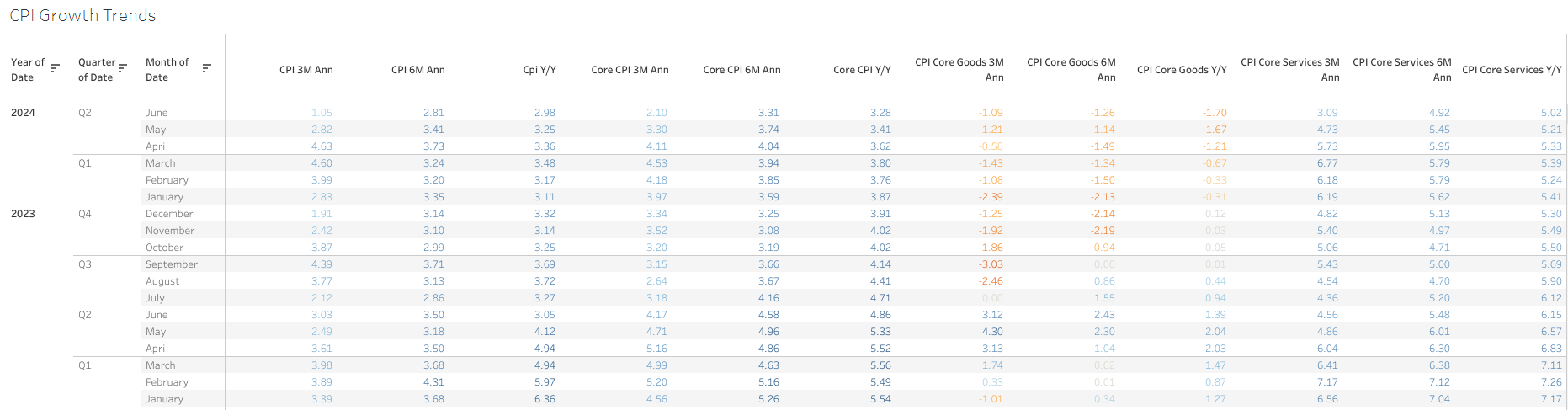1568x410 pixels.
Task: Click sort icon beside Month of Date
Action: 207,68
